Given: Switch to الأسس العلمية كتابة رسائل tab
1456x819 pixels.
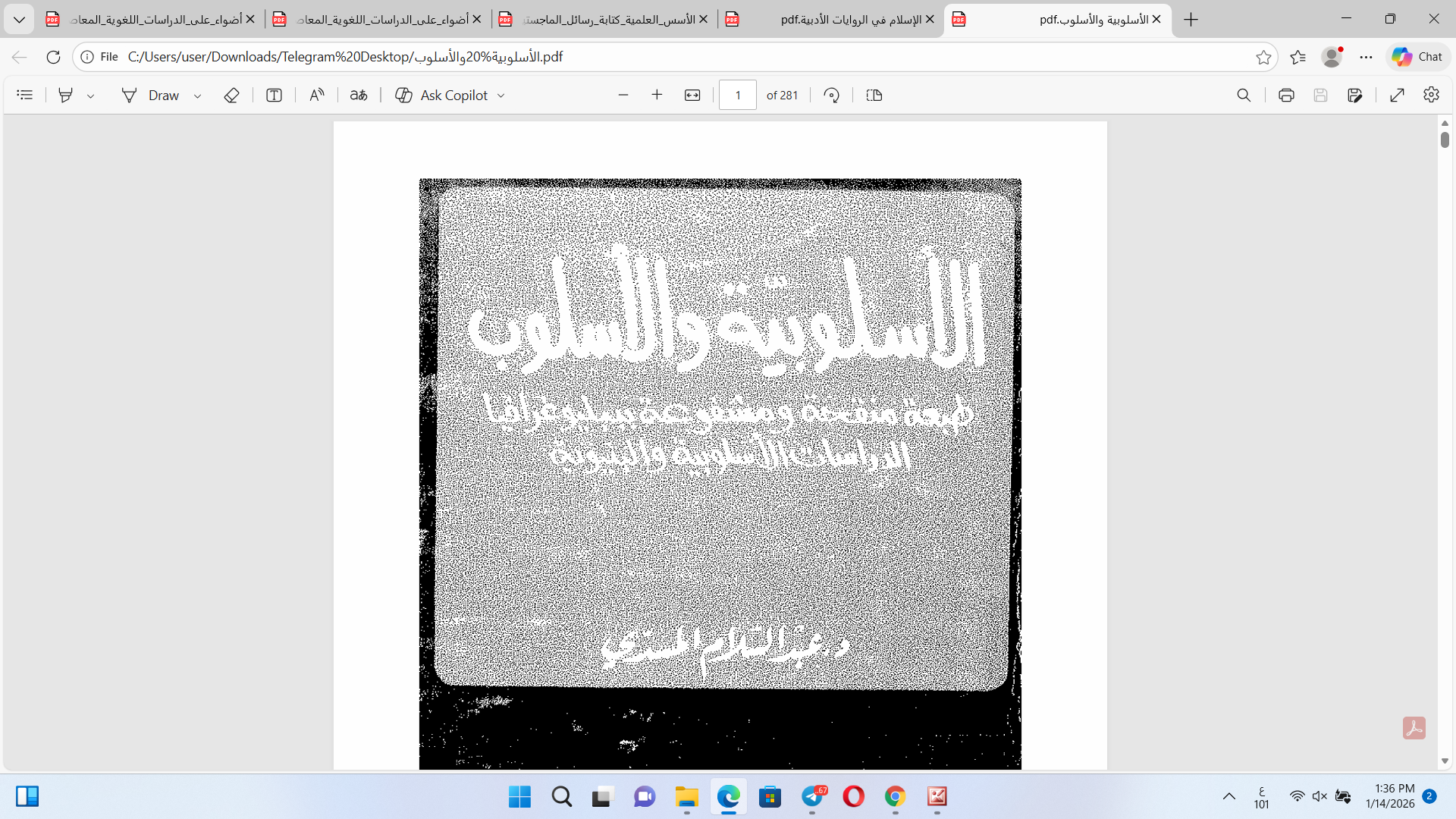Looking at the screenshot, I should (x=604, y=19).
